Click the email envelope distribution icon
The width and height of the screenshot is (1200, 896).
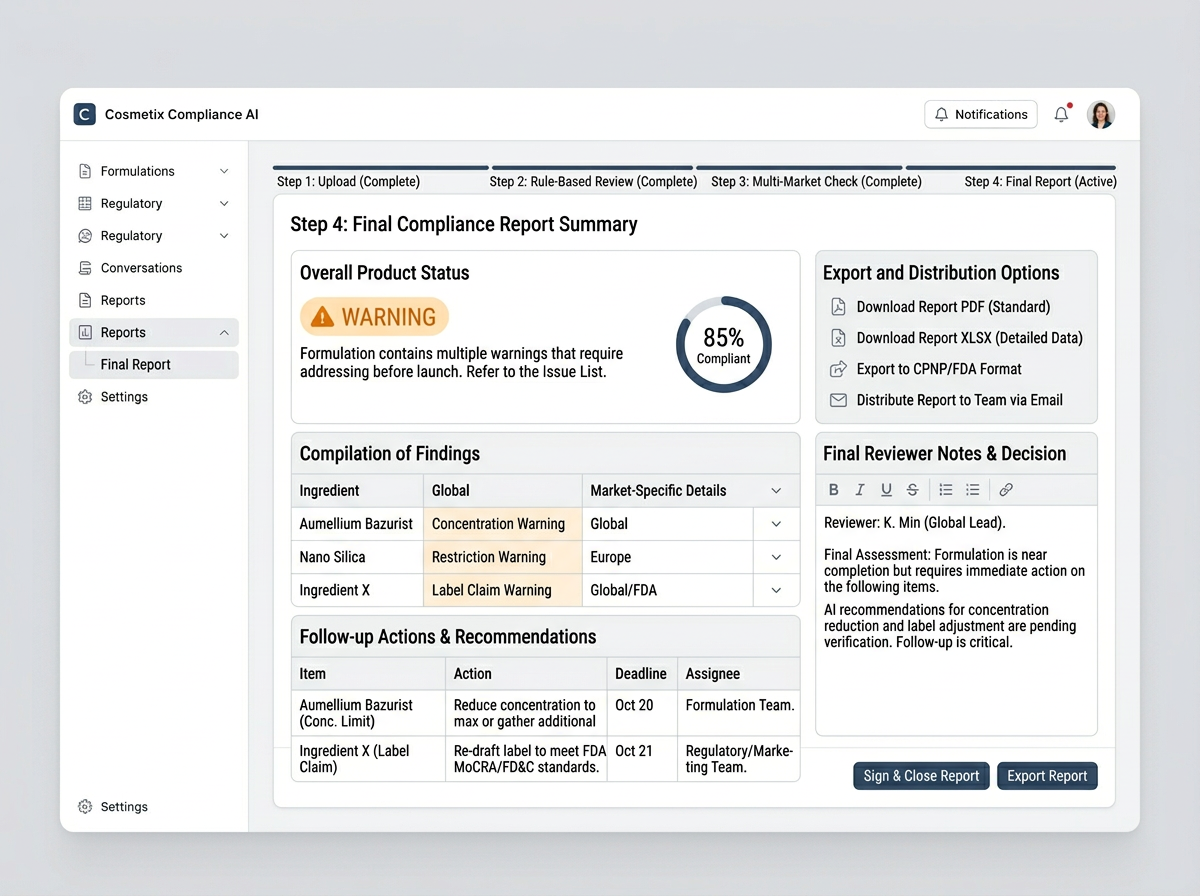tap(838, 400)
